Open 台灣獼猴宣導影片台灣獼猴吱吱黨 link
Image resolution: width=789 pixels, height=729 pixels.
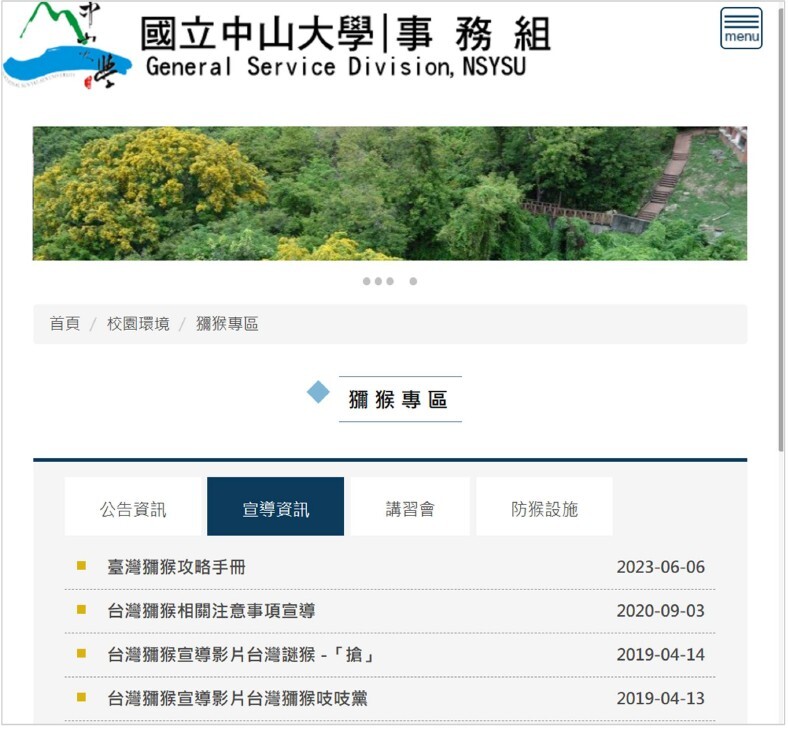[x=237, y=698]
